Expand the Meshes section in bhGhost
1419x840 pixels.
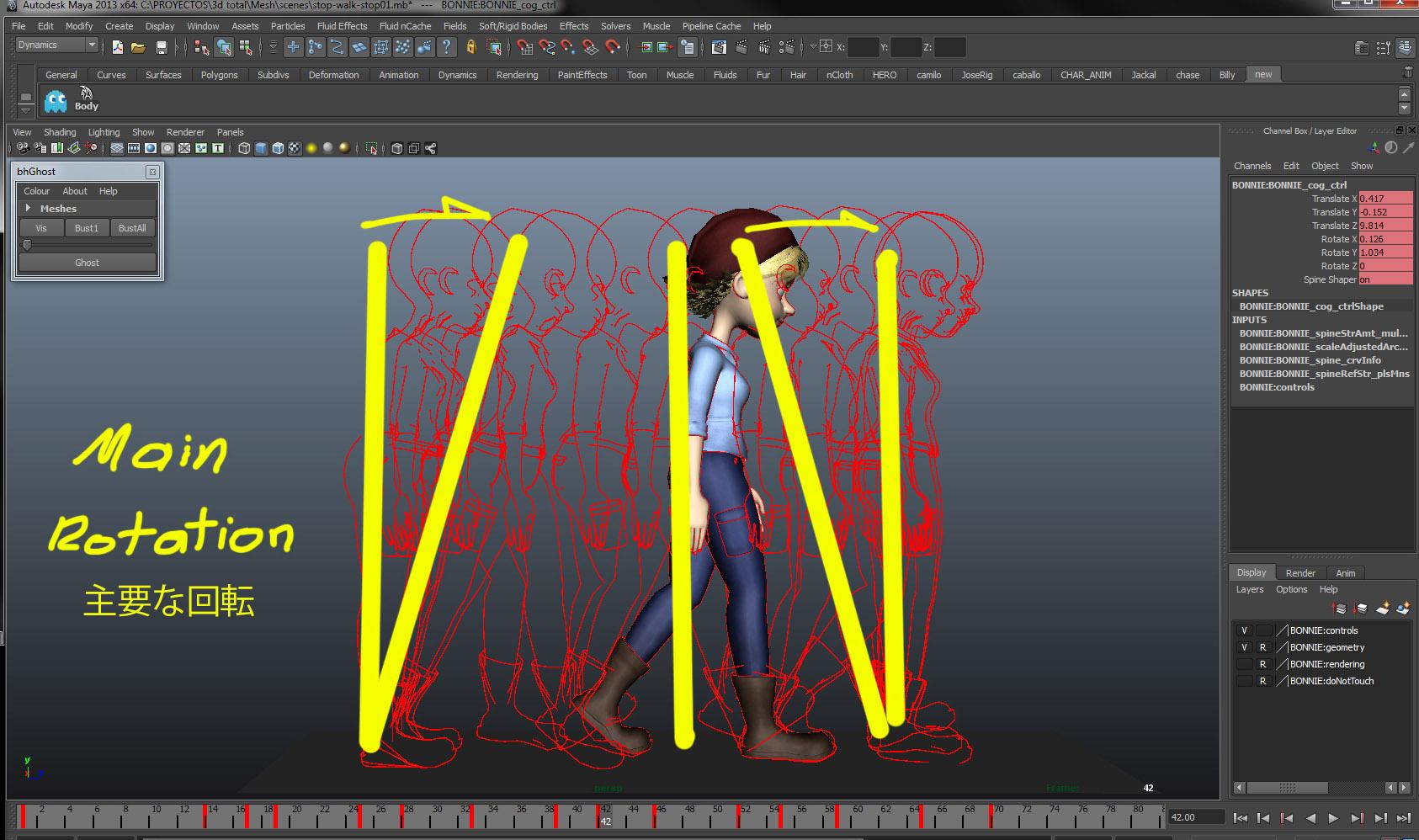(28, 208)
